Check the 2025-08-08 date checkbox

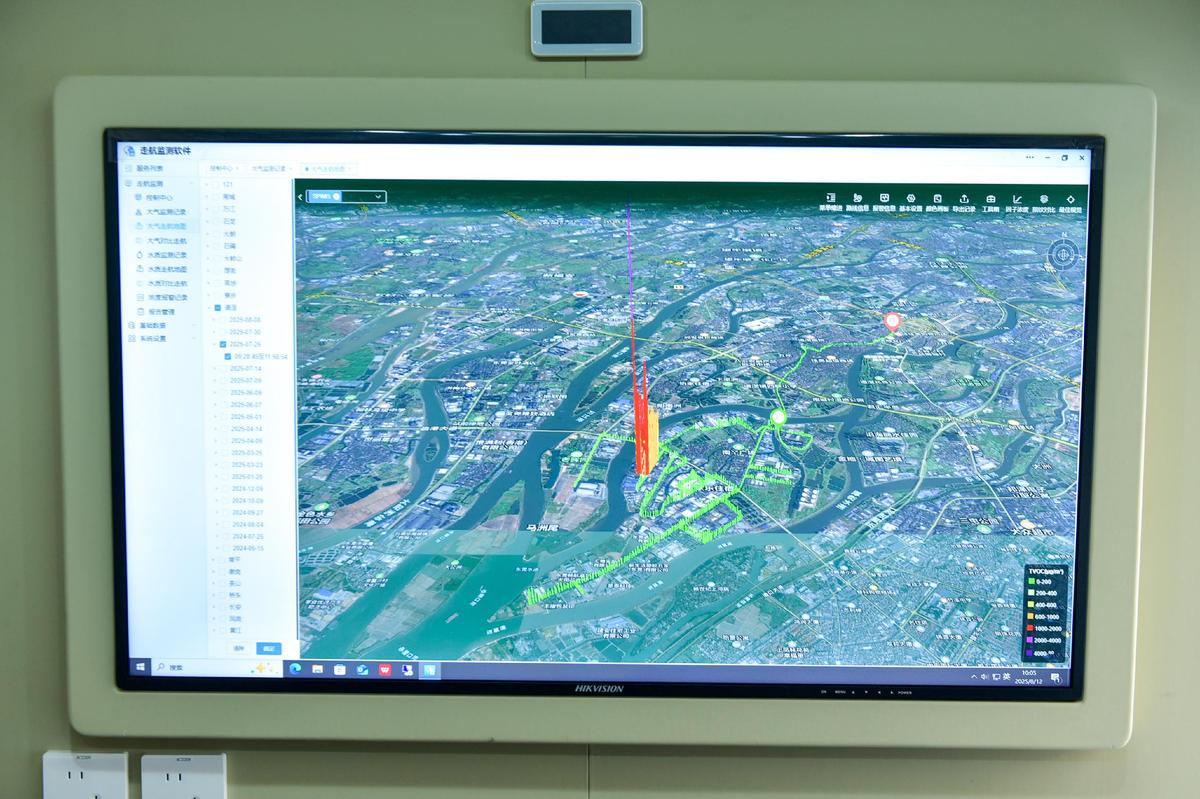[222, 320]
